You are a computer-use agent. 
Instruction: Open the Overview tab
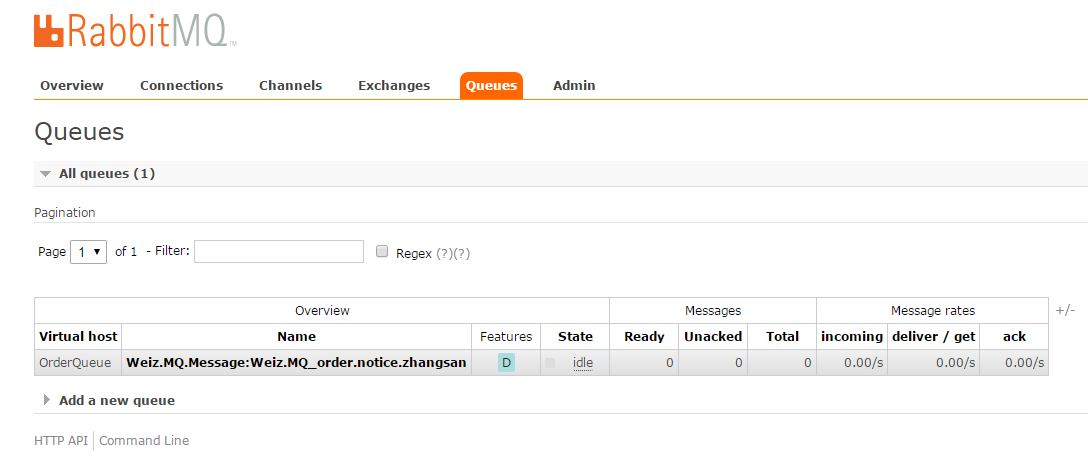[71, 85]
